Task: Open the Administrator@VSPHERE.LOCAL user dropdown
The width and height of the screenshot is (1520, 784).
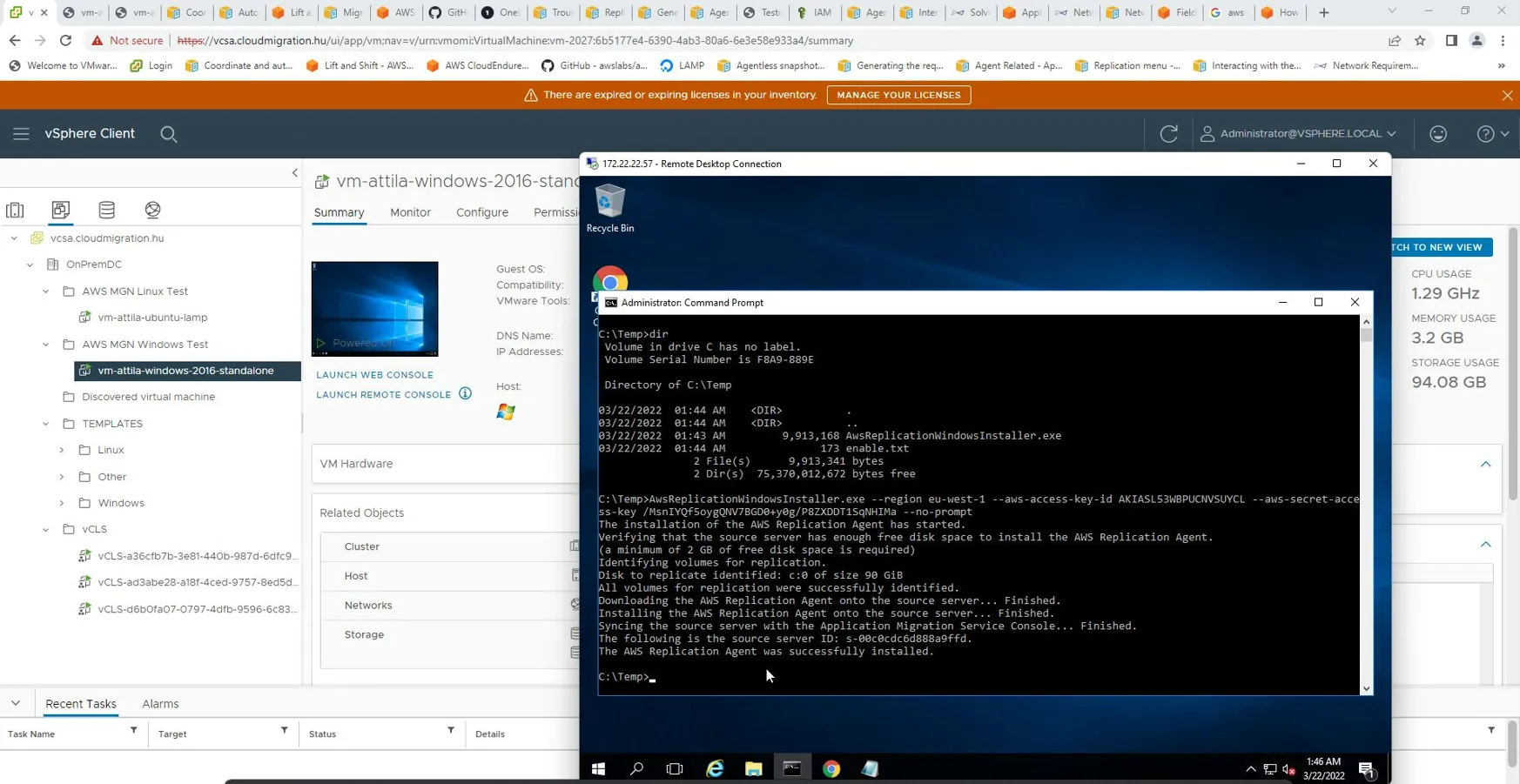Action: (x=1298, y=134)
